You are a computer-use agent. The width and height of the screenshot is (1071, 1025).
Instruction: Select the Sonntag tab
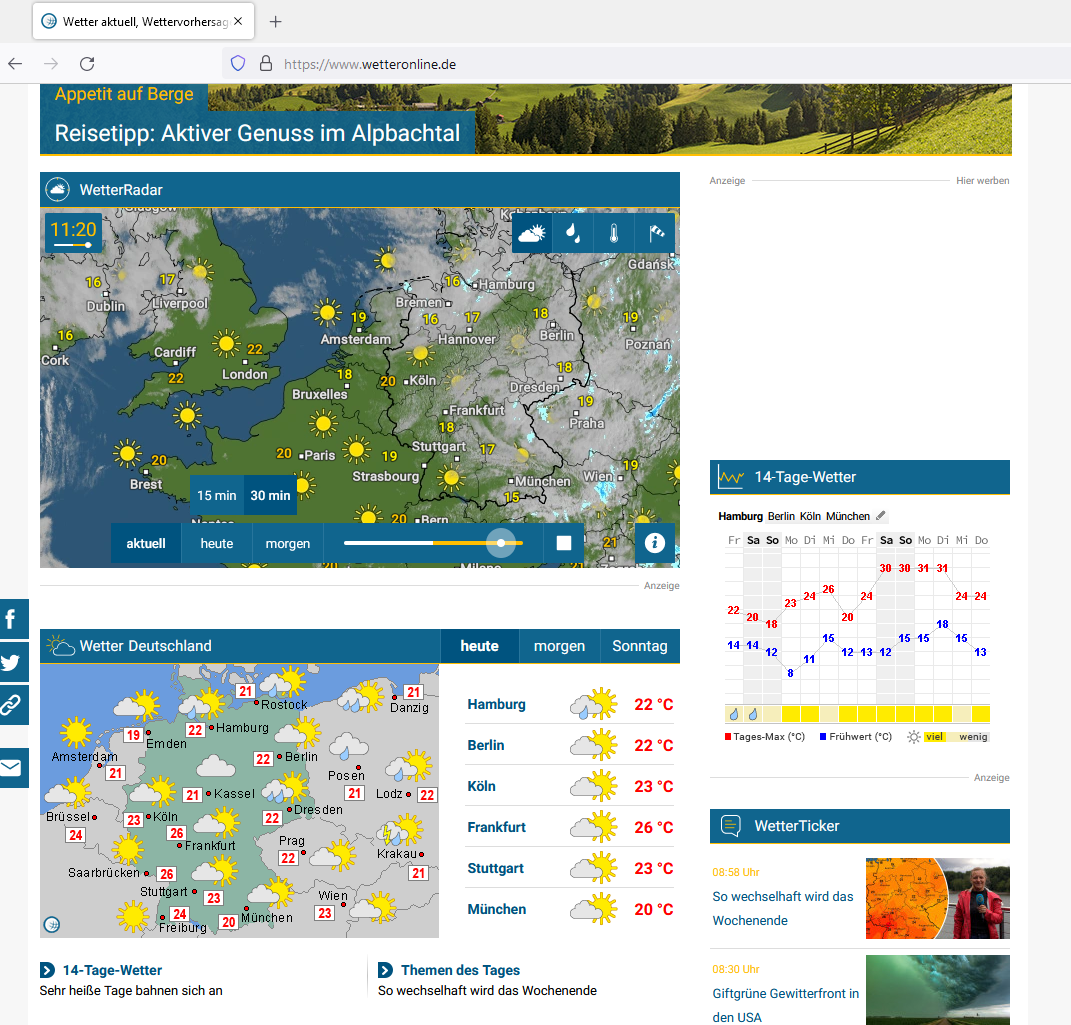coord(639,646)
